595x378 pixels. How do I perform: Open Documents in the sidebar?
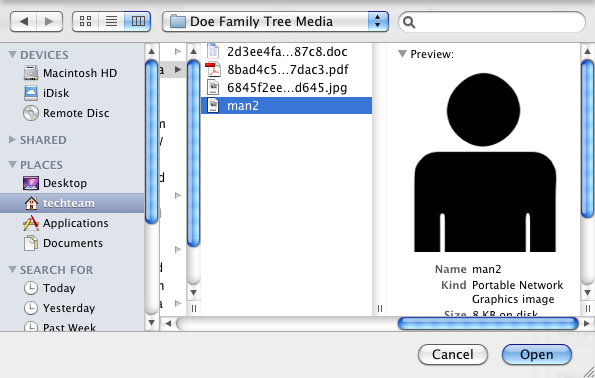pos(72,243)
